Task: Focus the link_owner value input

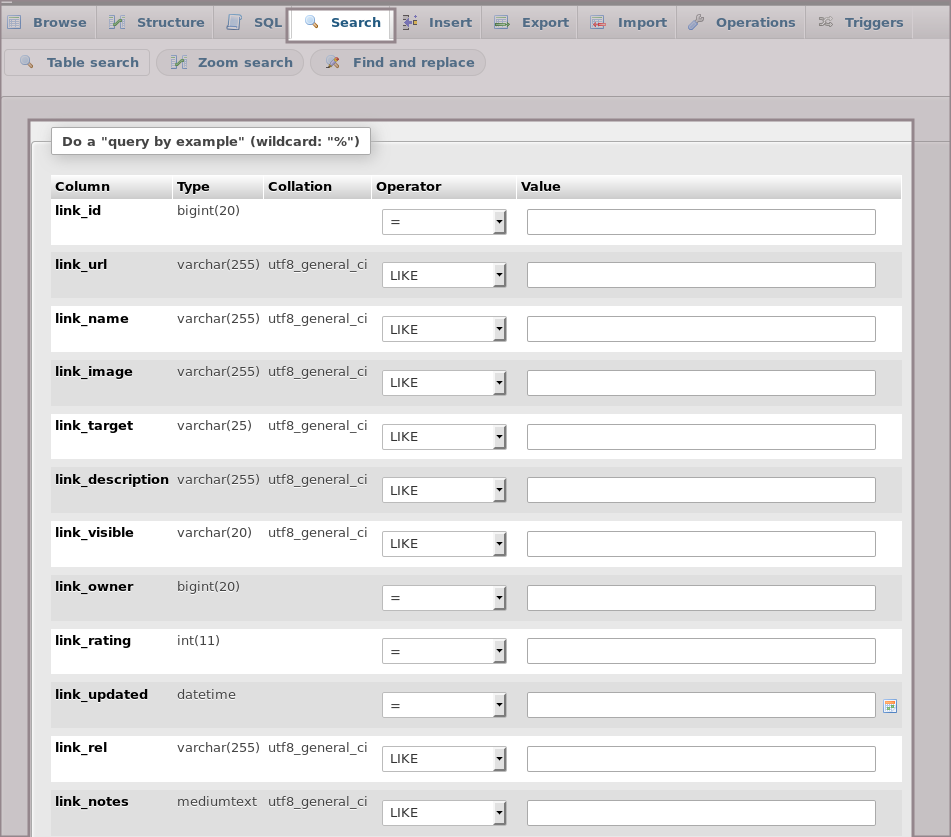Action: coord(701,598)
